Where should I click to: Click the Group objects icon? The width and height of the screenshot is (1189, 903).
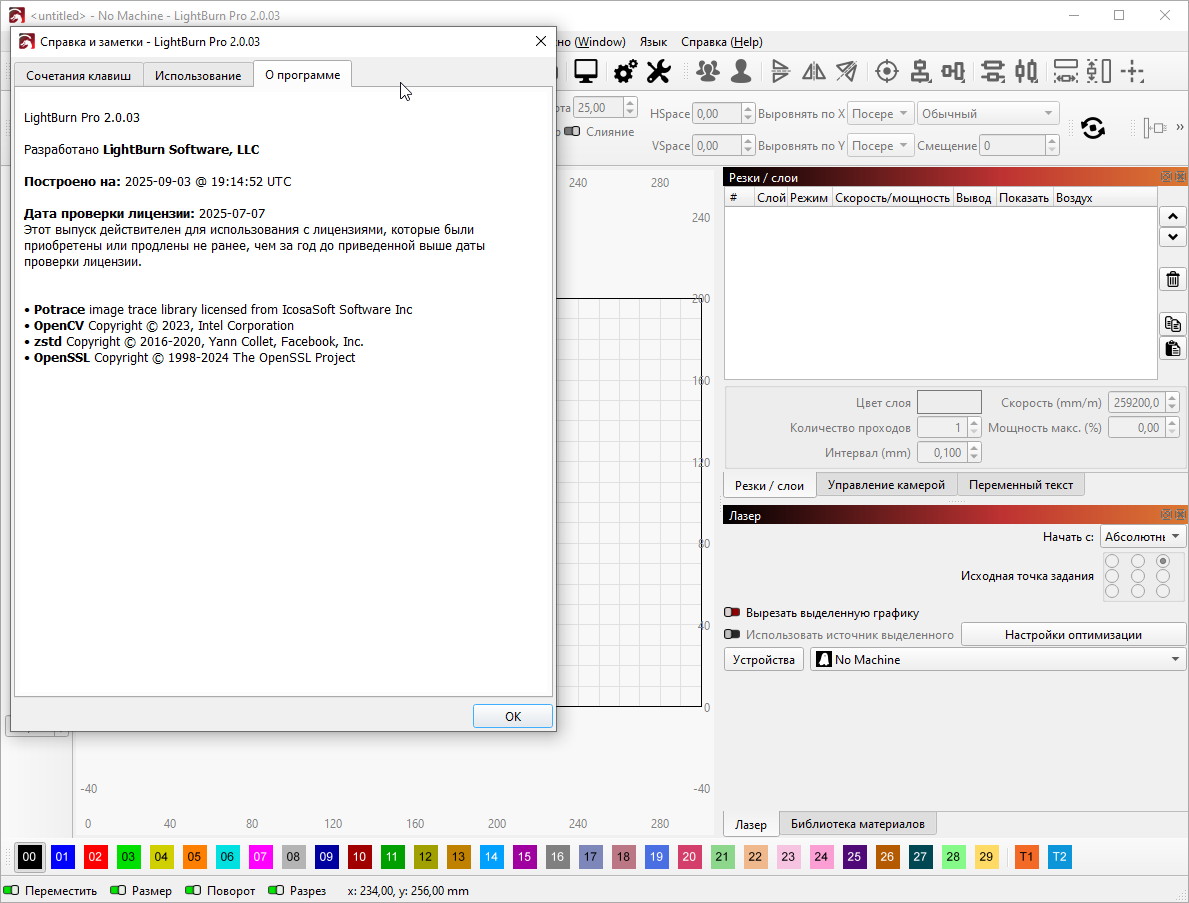708,71
